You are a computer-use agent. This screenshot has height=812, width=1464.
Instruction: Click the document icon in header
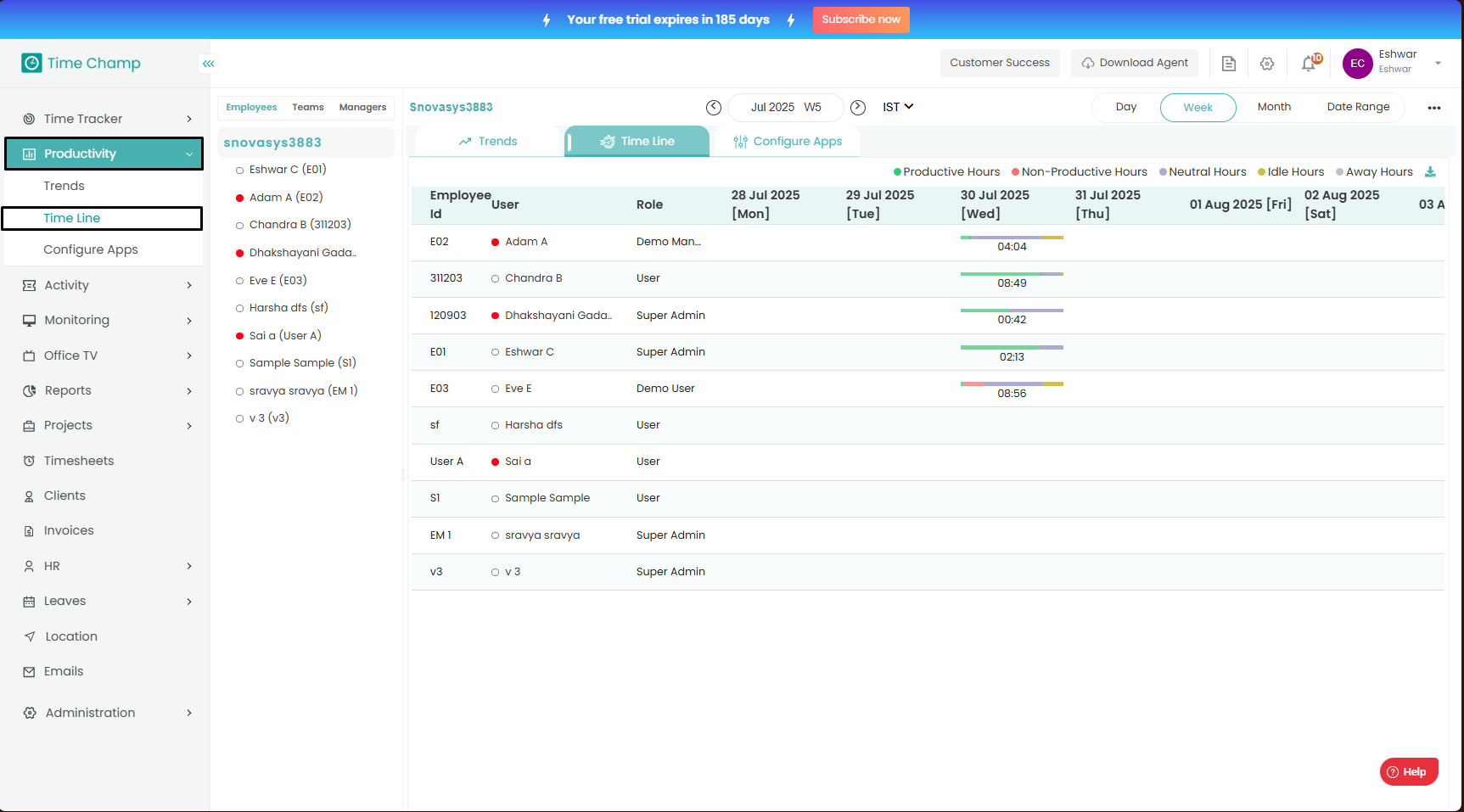1228,64
